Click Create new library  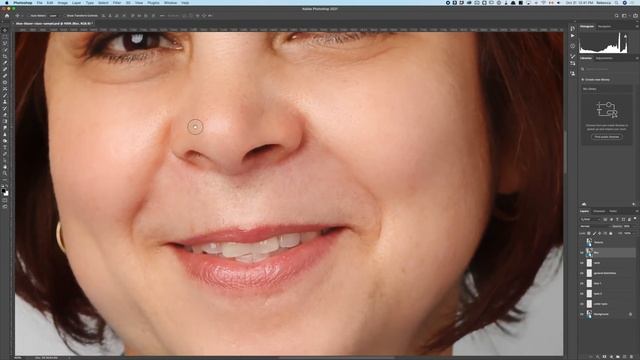pos(596,80)
